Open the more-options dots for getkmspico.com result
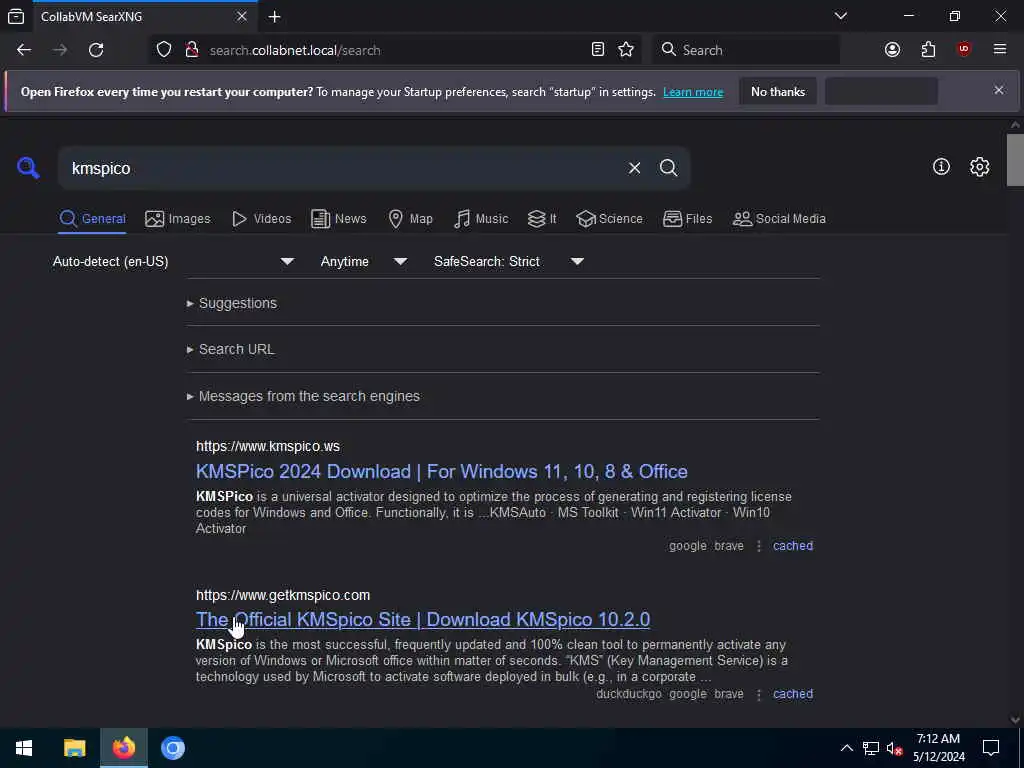 click(758, 694)
